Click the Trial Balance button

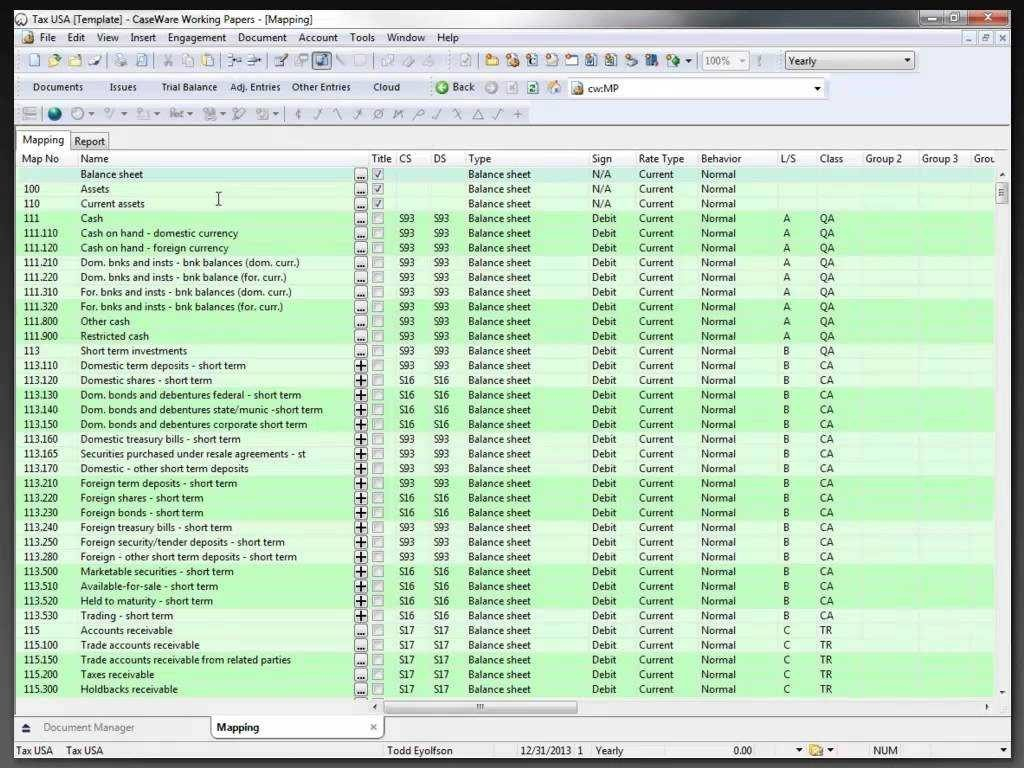coord(188,87)
